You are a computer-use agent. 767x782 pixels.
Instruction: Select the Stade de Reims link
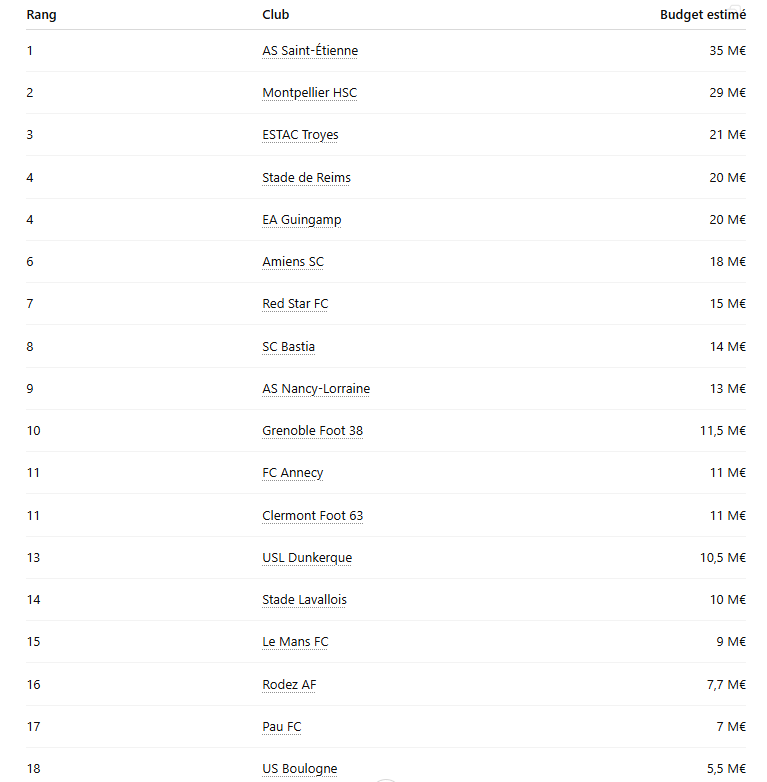(x=306, y=178)
